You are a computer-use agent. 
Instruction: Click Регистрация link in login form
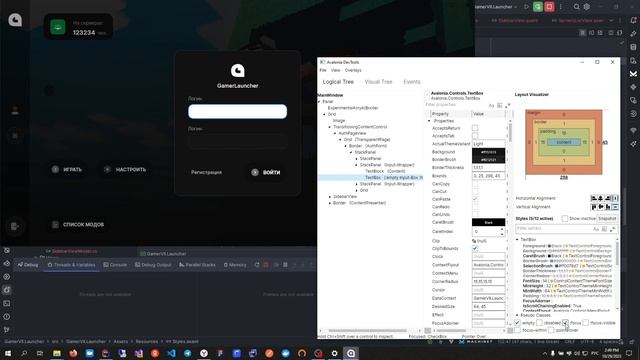pyautogui.click(x=207, y=173)
